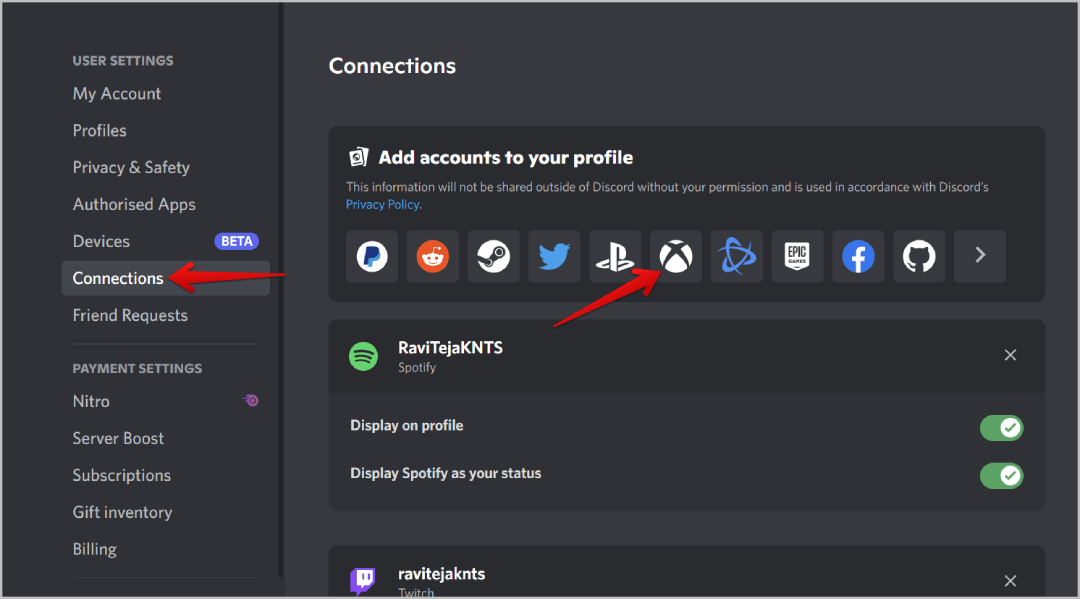The image size is (1080, 599).
Task: Open Nitro payment settings
Action: pos(165,401)
